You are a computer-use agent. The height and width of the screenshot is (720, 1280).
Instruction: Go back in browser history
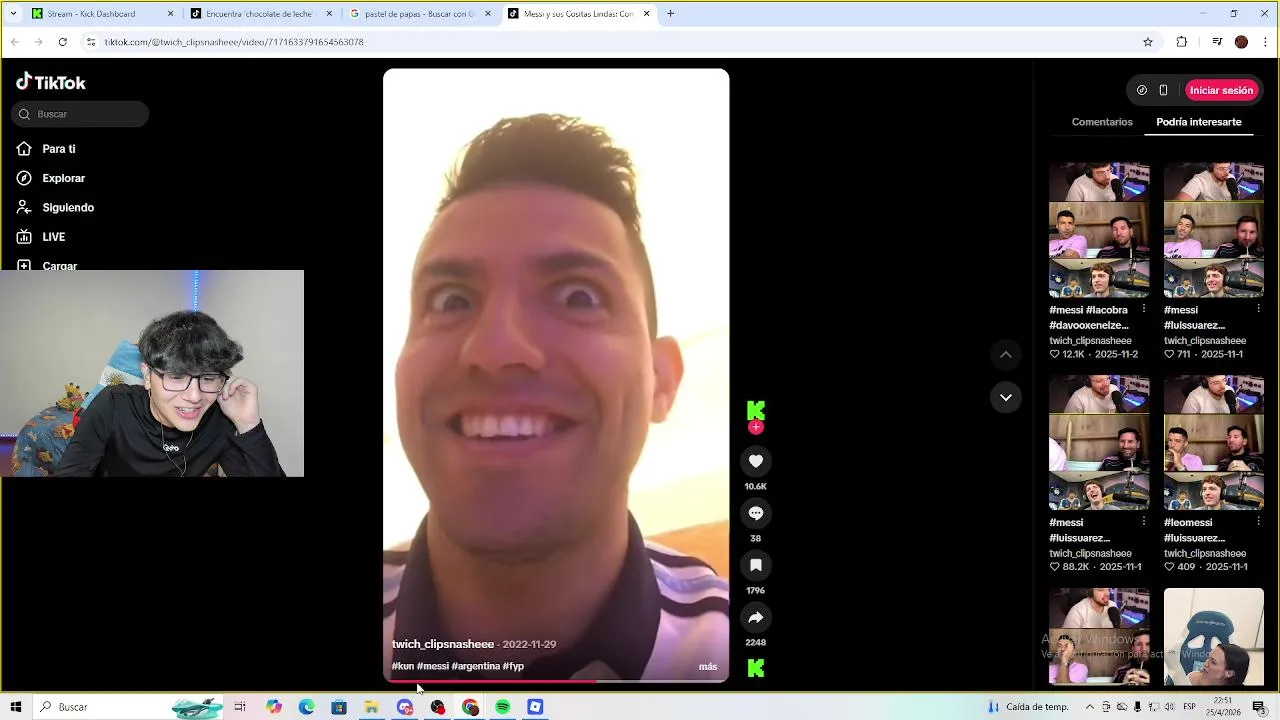pyautogui.click(x=14, y=42)
